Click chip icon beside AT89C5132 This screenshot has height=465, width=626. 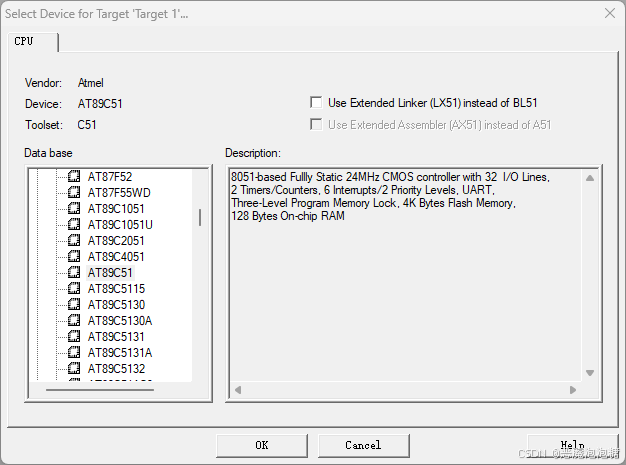[x=74, y=368]
